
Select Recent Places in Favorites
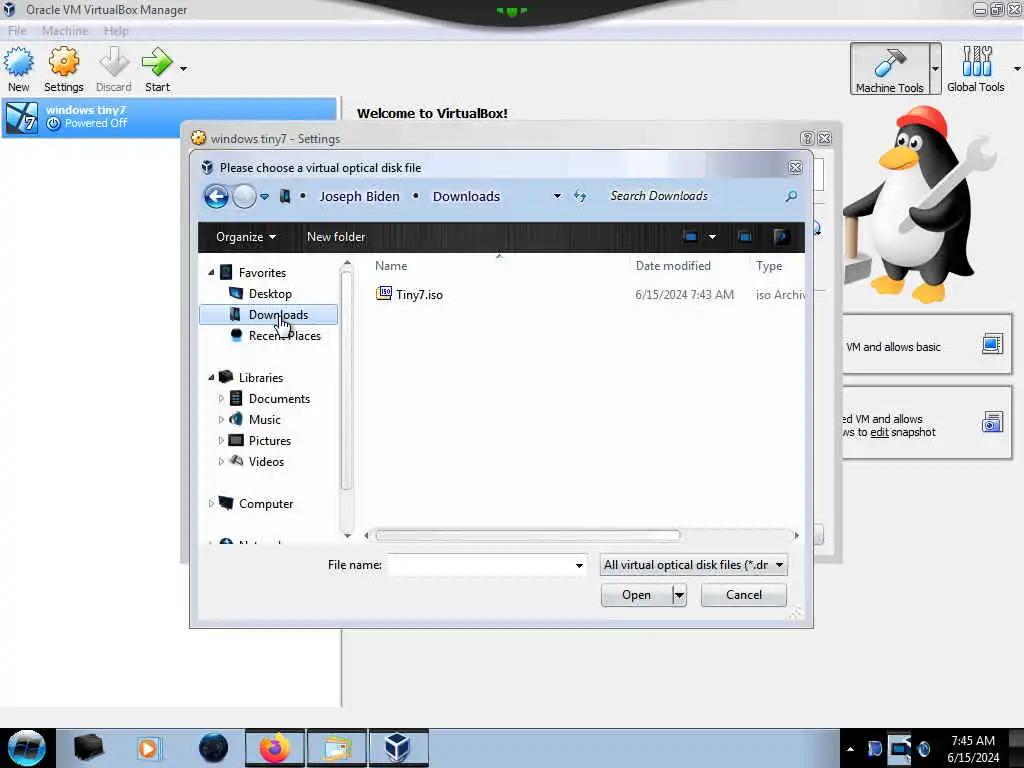[x=284, y=336]
